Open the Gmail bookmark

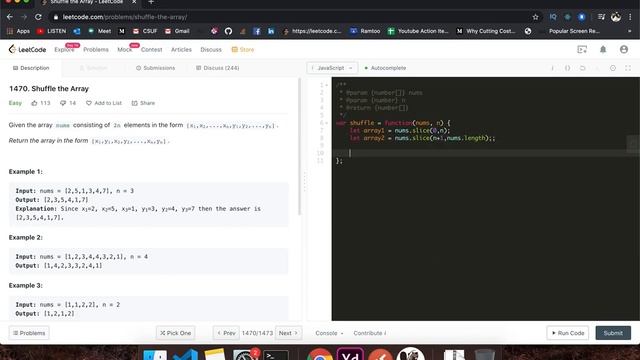coord(177,31)
